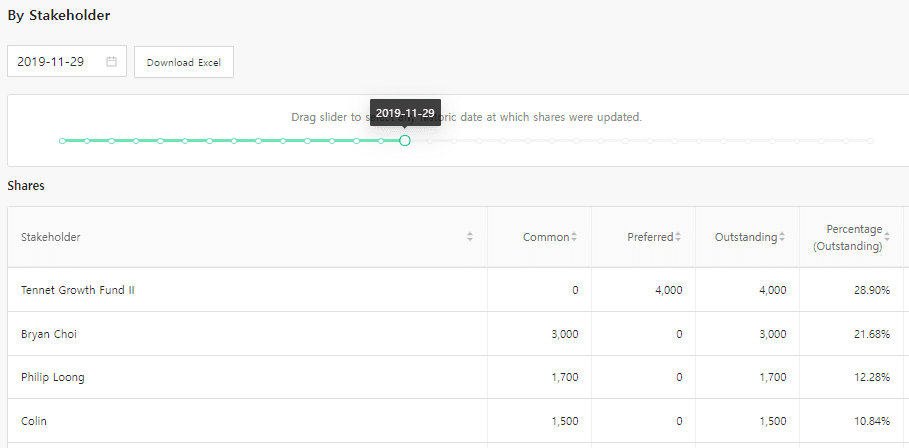Sort table by Stakeholder column arrows

click(x=470, y=236)
